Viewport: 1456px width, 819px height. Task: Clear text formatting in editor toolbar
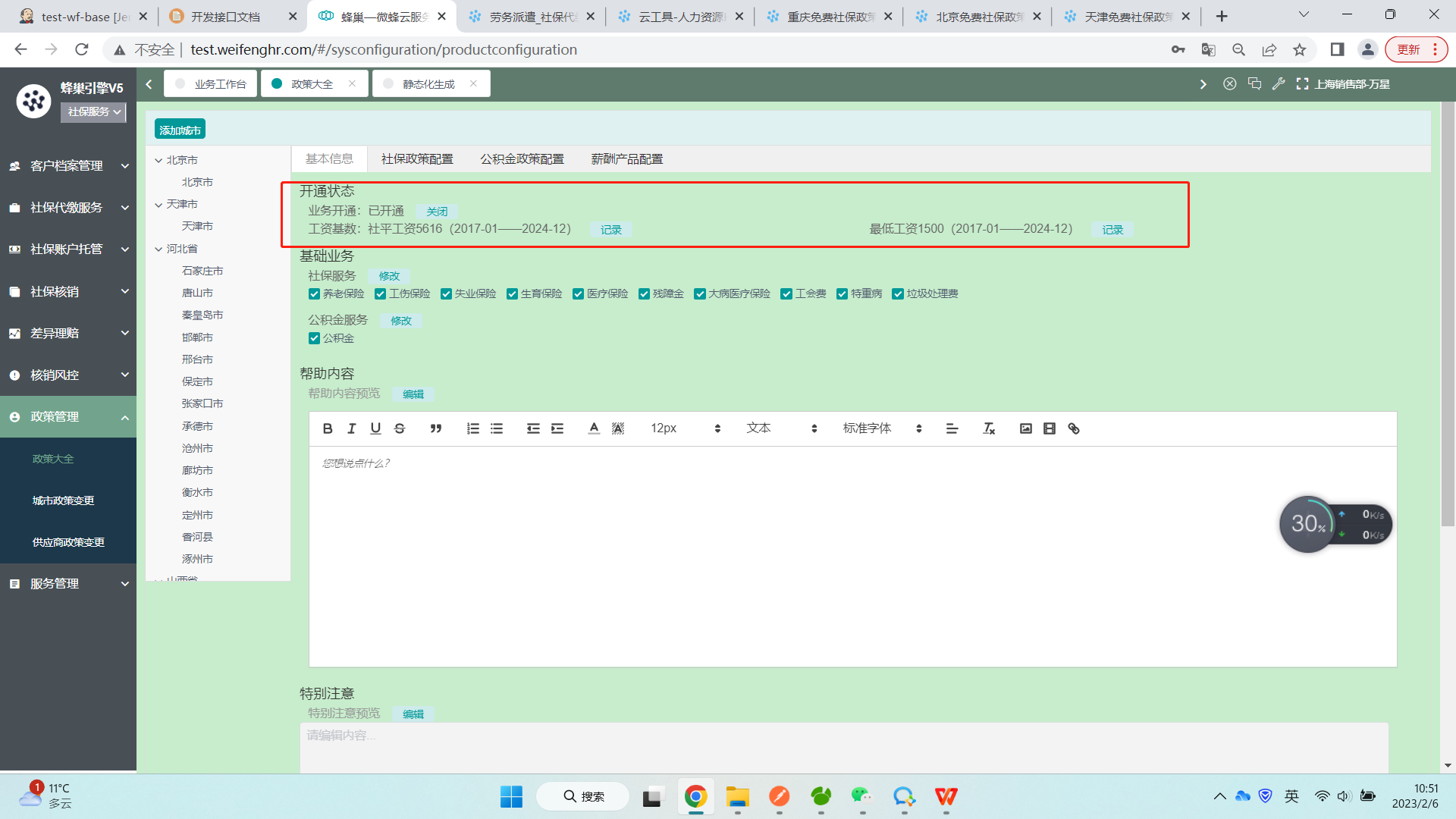tap(989, 428)
